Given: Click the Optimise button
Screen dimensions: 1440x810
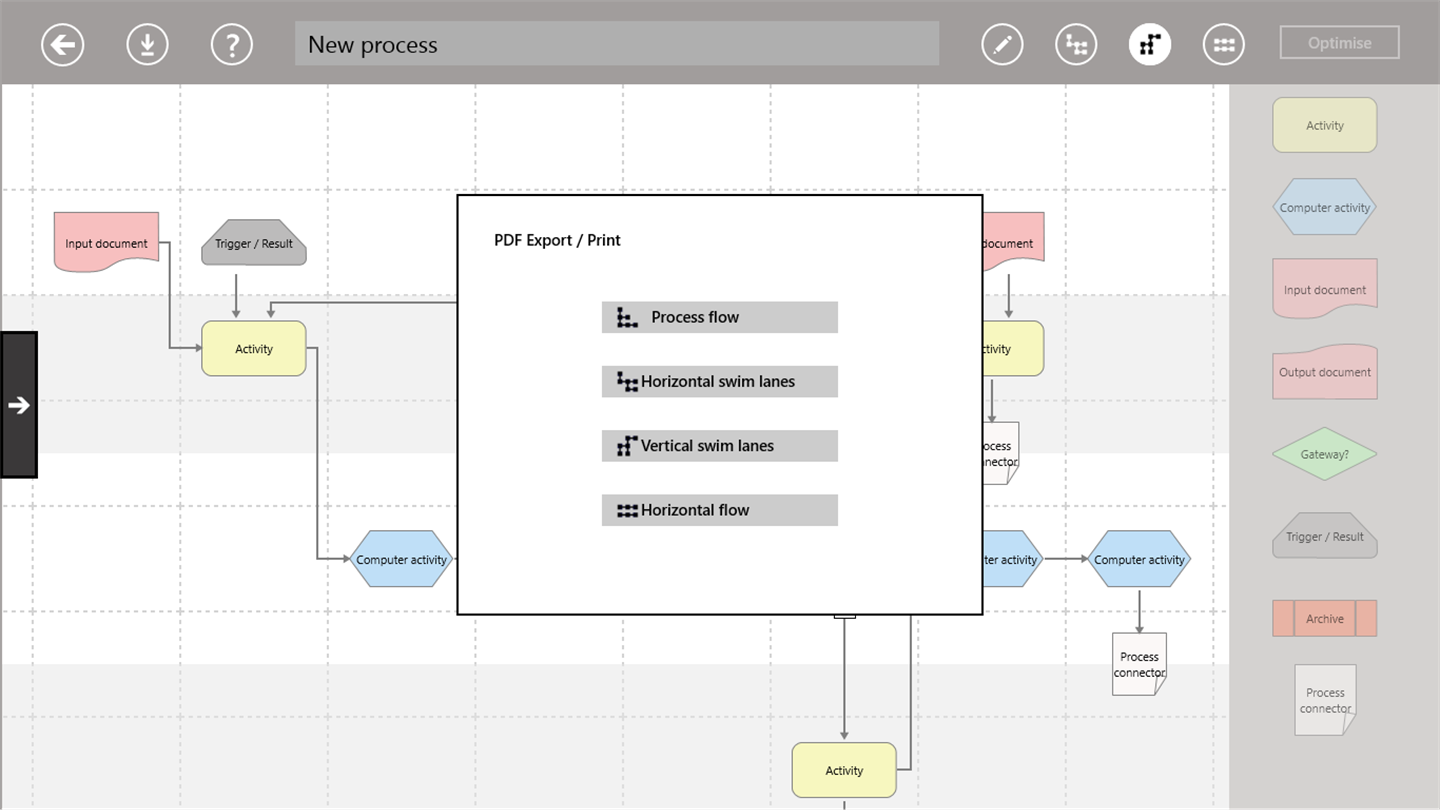Looking at the screenshot, I should [1339, 43].
